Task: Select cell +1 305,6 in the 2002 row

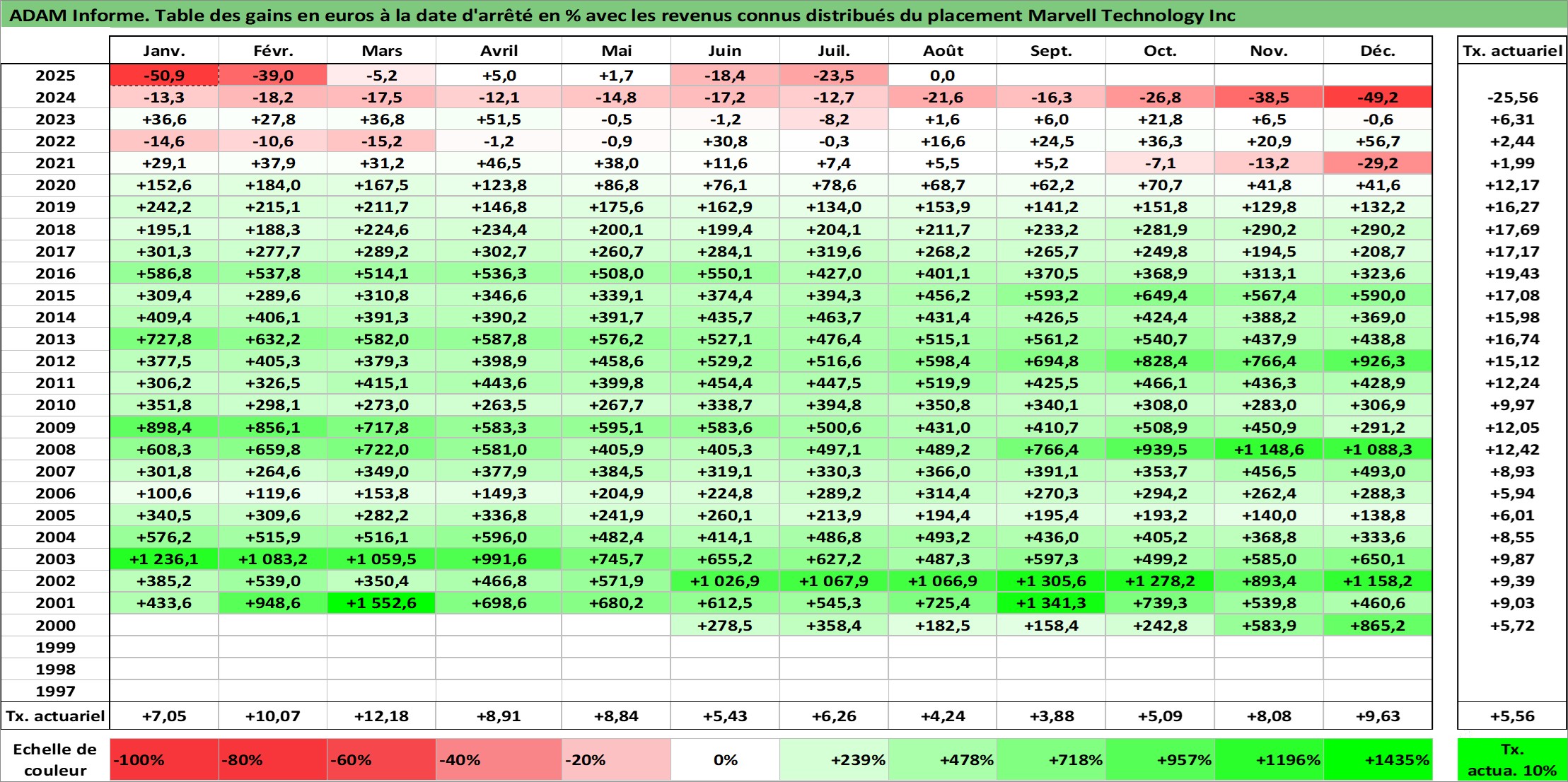Action: point(1051,581)
